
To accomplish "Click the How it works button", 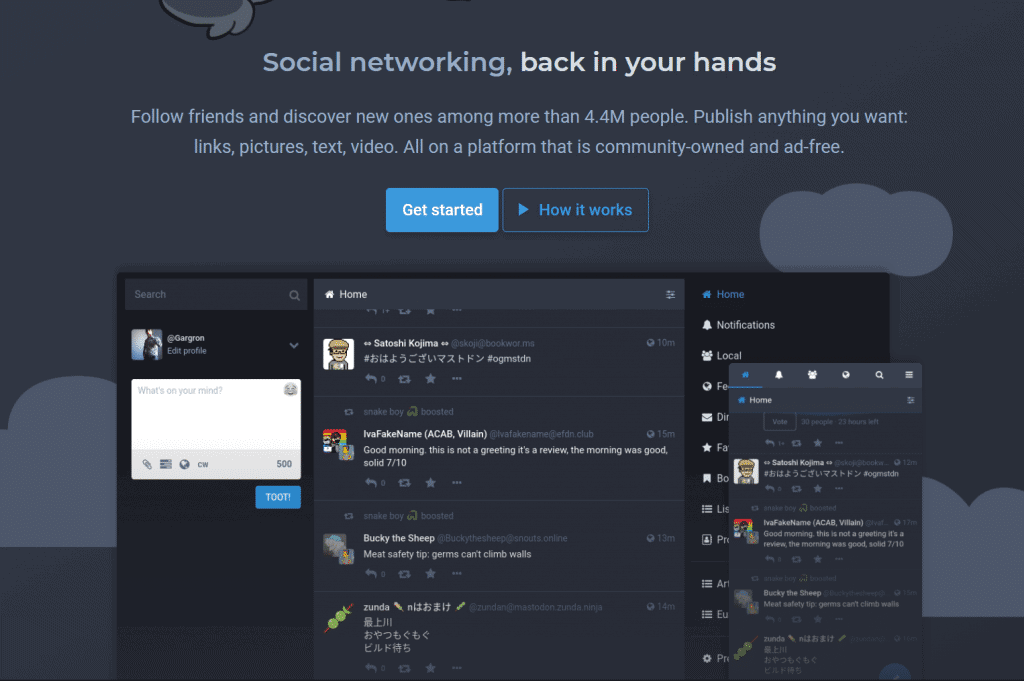I will [575, 210].
